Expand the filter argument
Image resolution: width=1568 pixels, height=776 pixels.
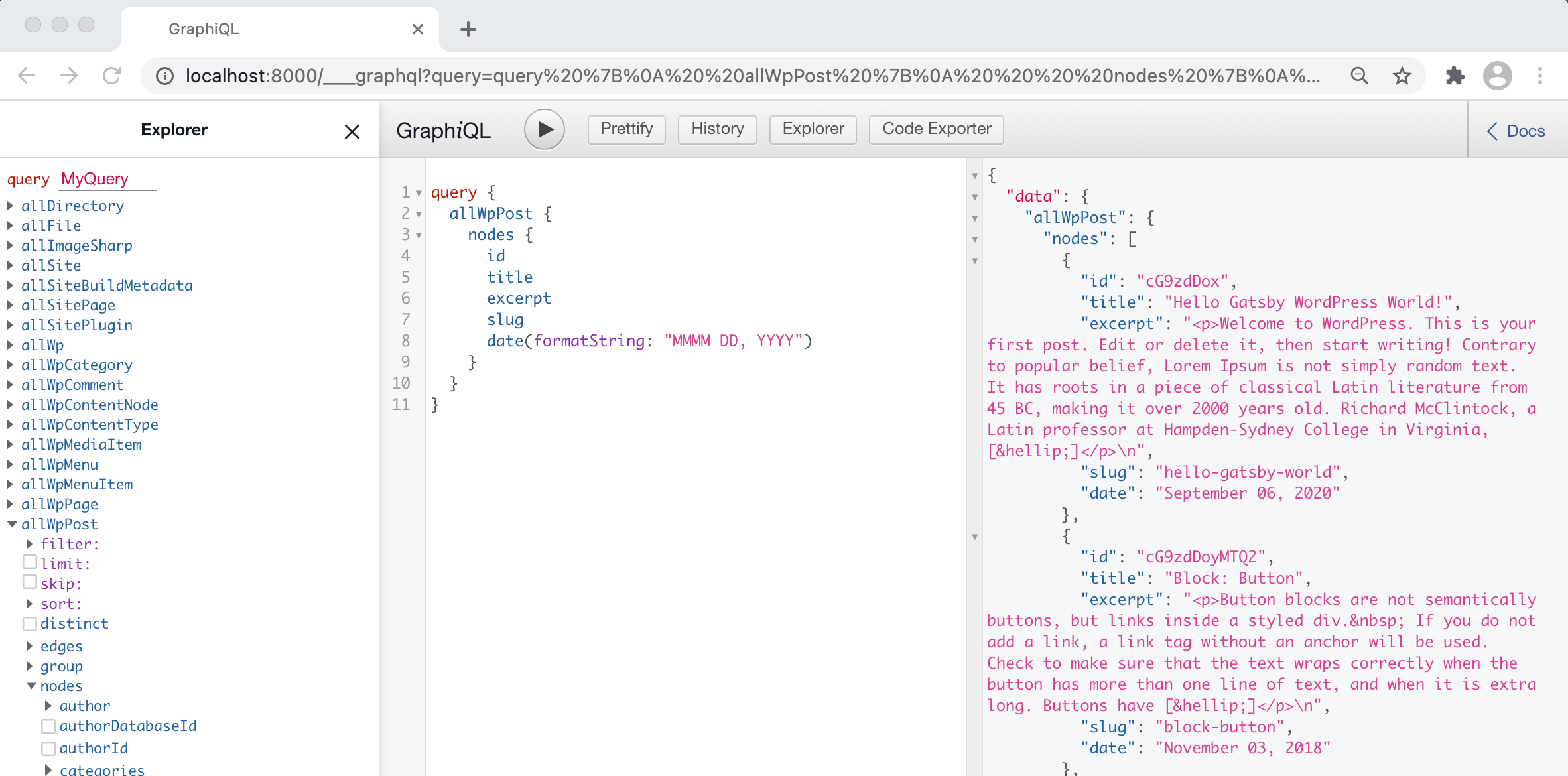click(30, 544)
